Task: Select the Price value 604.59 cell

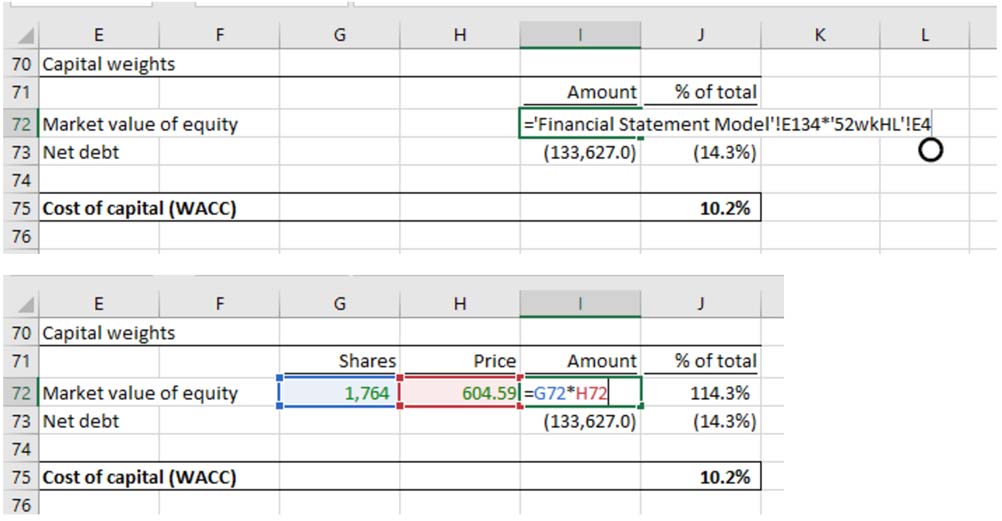Action: click(x=459, y=393)
